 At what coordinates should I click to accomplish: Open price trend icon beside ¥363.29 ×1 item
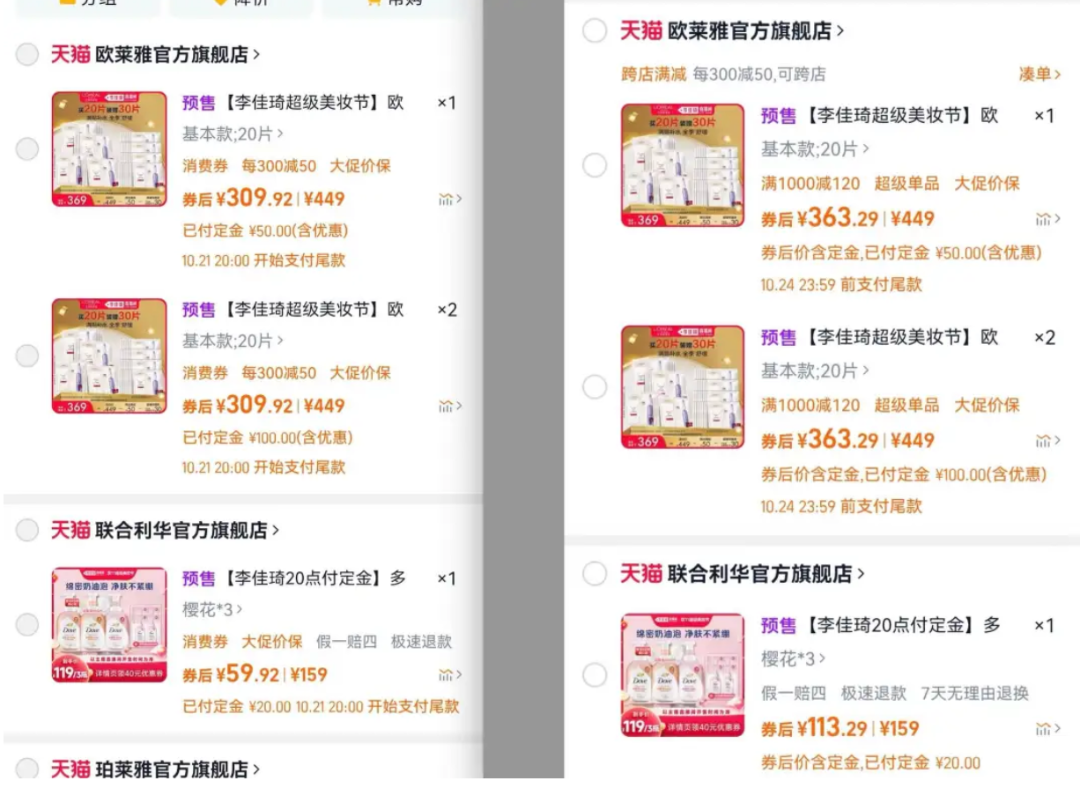(1048, 219)
